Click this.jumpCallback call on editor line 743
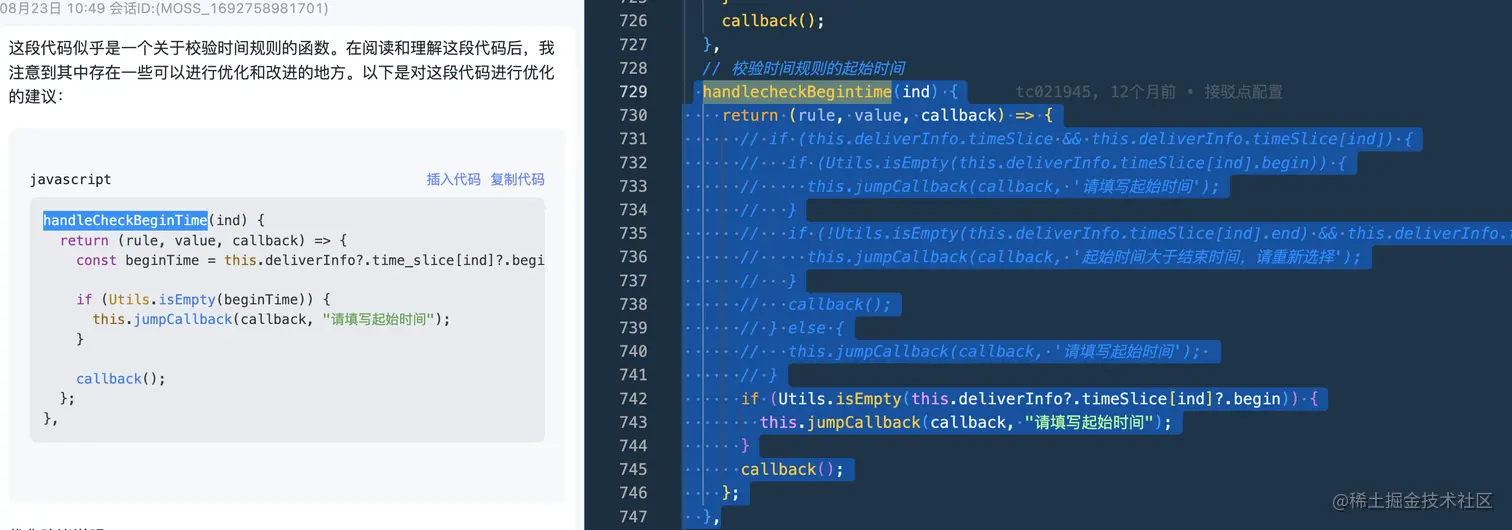 click(965, 423)
